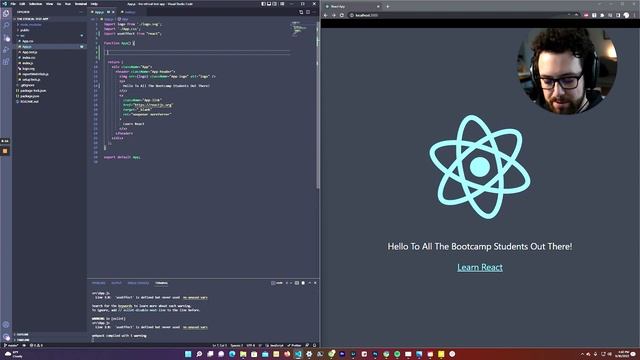
Task: Open a new browser tab with plus
Action: pyautogui.click(x=387, y=7)
